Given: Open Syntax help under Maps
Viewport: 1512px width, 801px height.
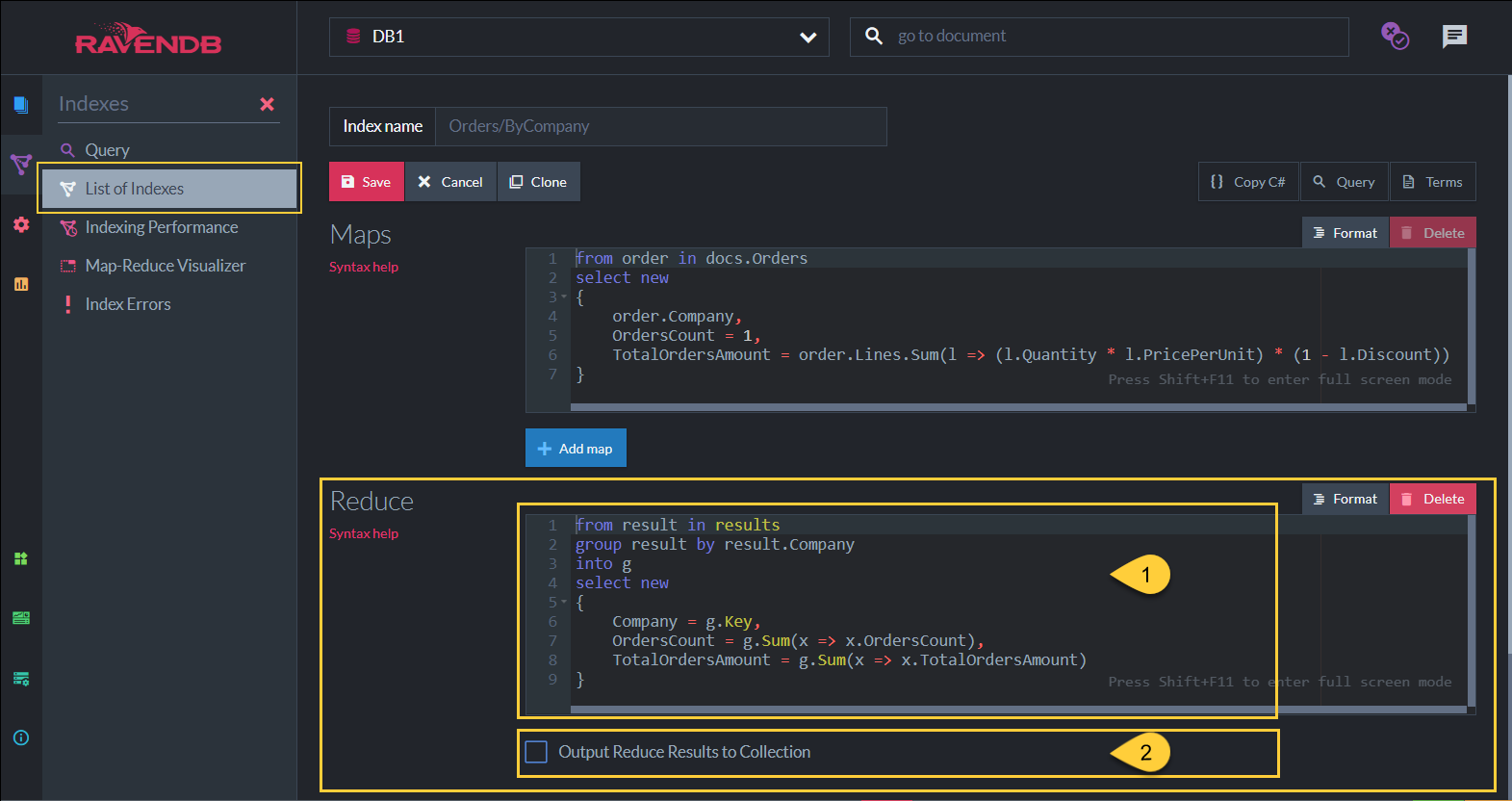Looking at the screenshot, I should (x=364, y=267).
